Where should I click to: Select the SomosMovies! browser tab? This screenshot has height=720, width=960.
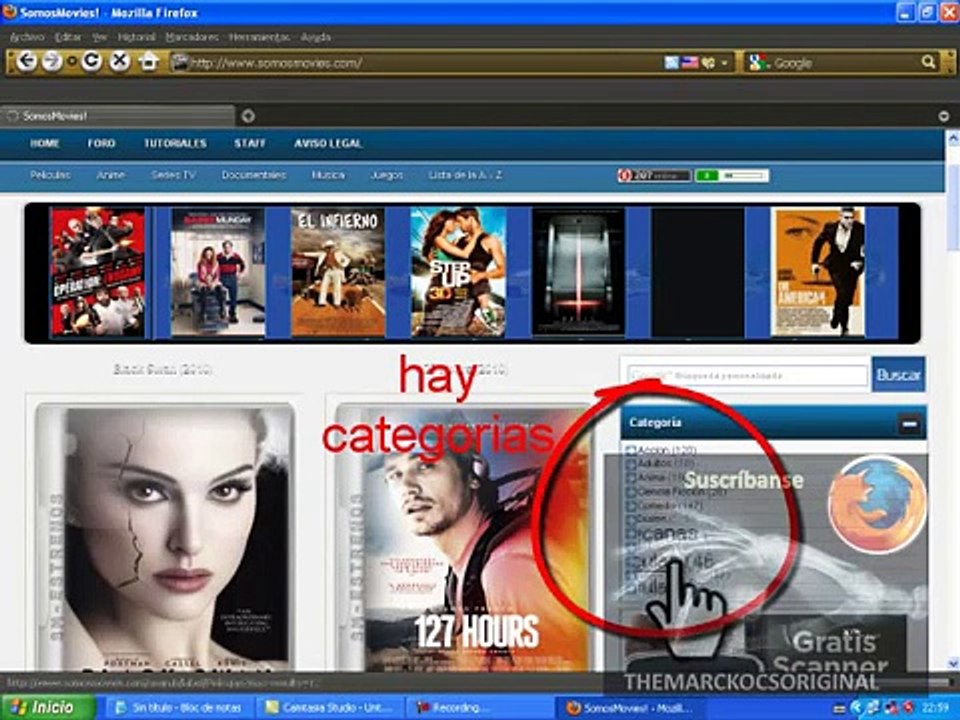point(118,116)
